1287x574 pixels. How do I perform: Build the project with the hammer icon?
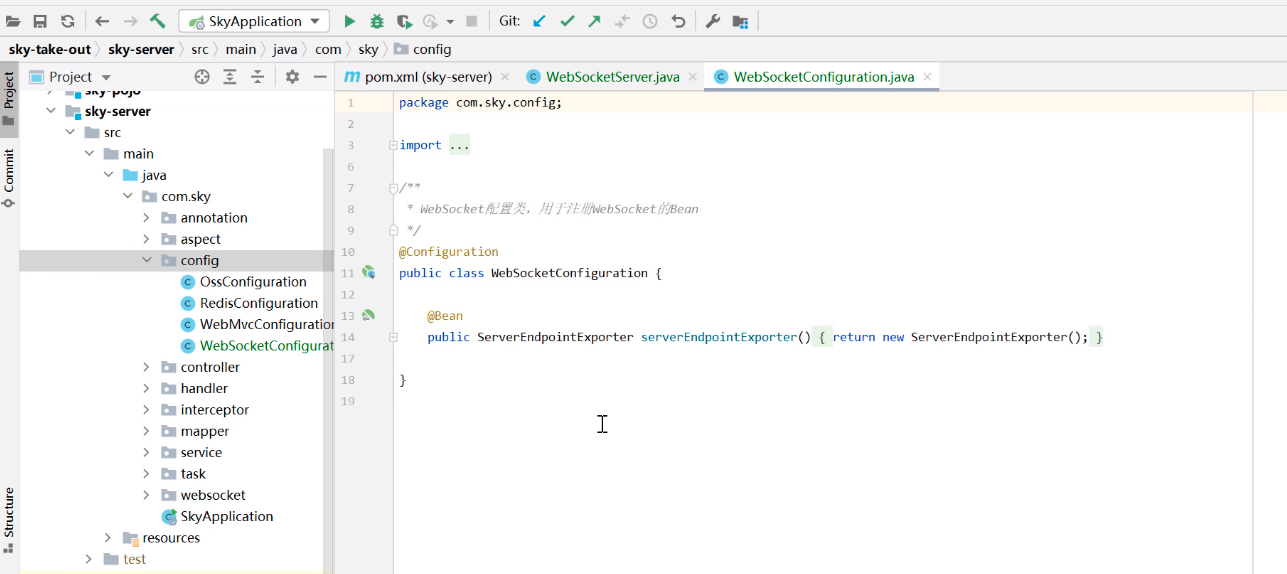158,21
